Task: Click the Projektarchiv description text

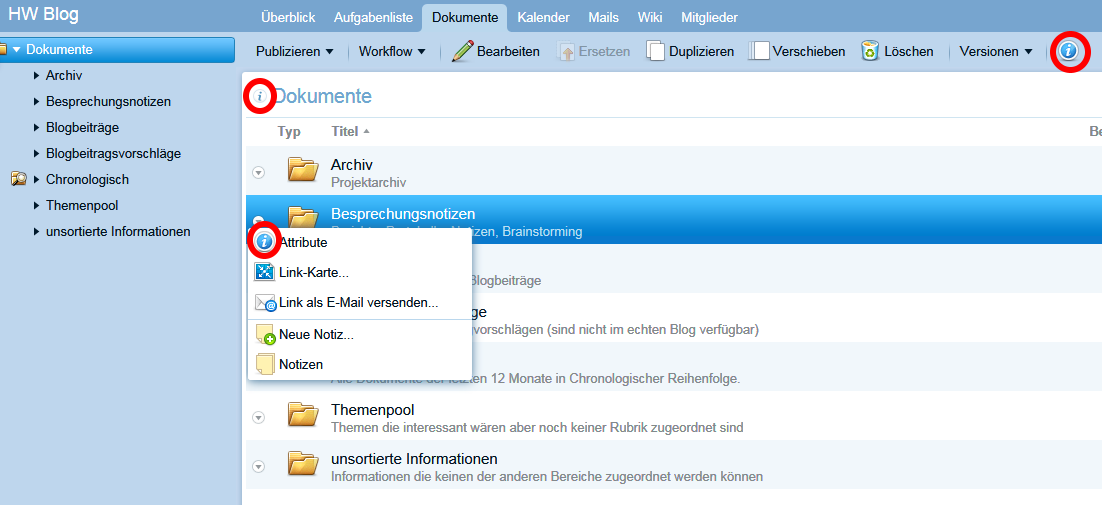Action: pos(368,183)
